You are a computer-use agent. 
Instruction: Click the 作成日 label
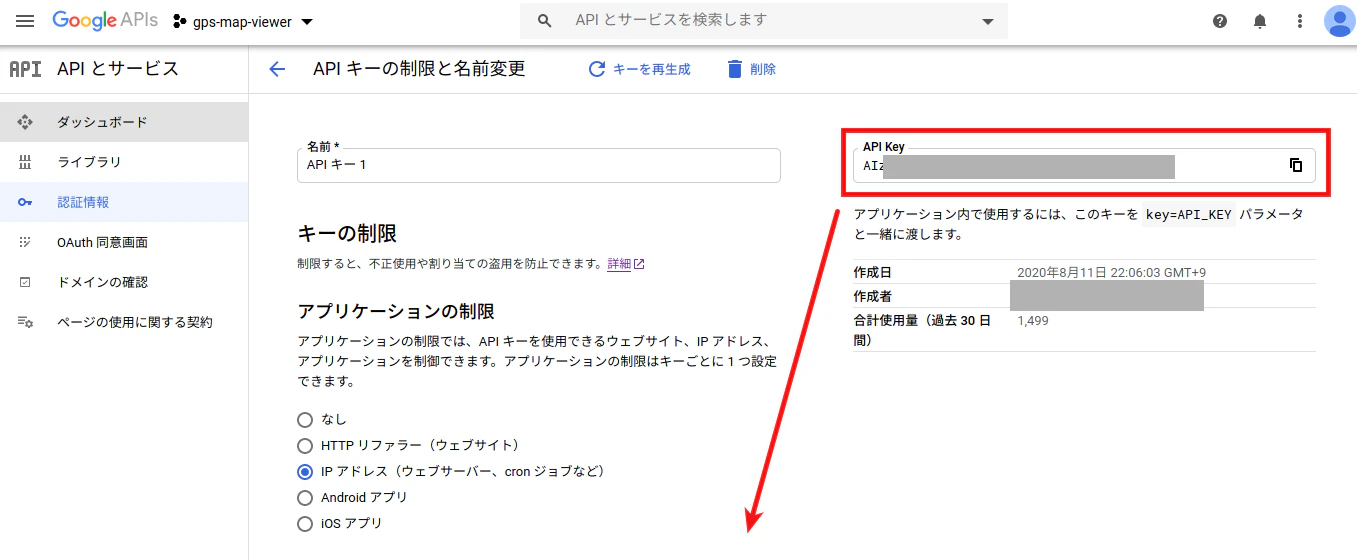(x=873, y=272)
